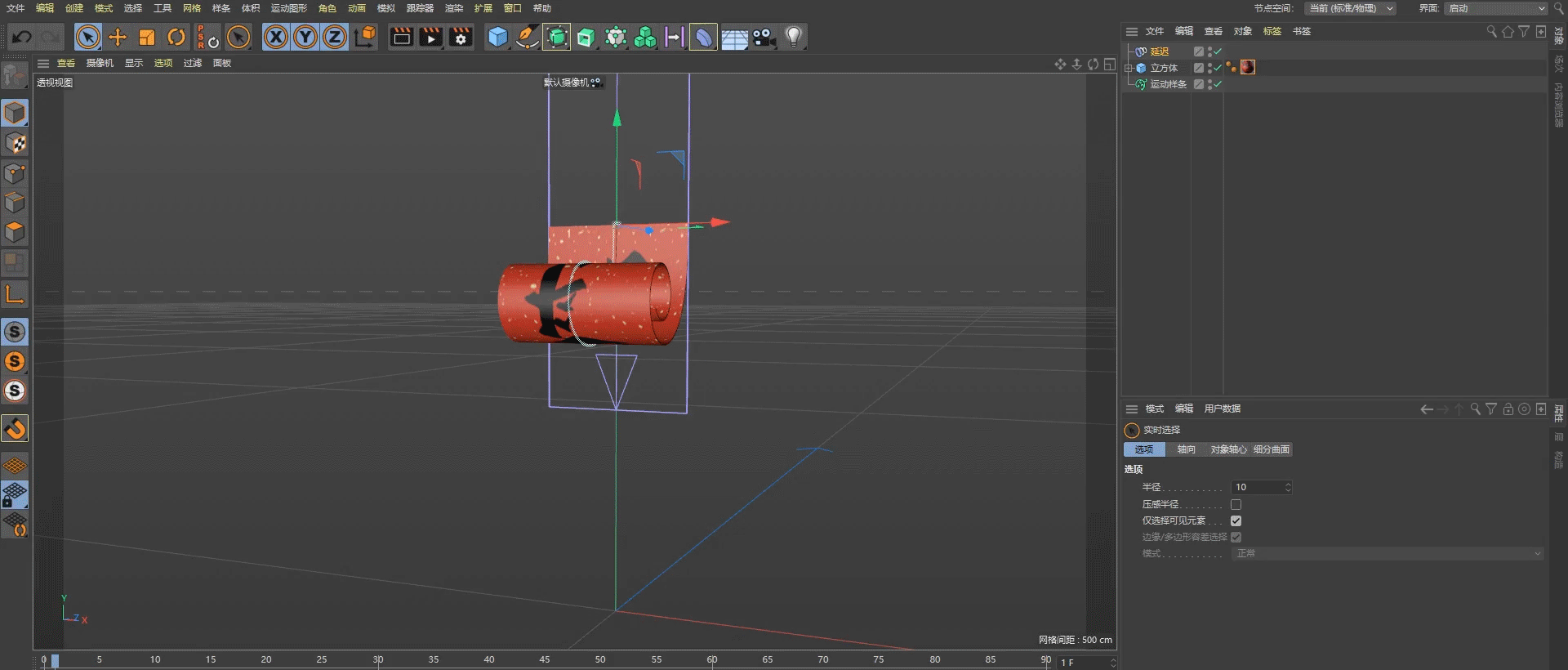Click frame 50 on the timeline ruler
This screenshot has width=1568, height=670.
[600, 659]
